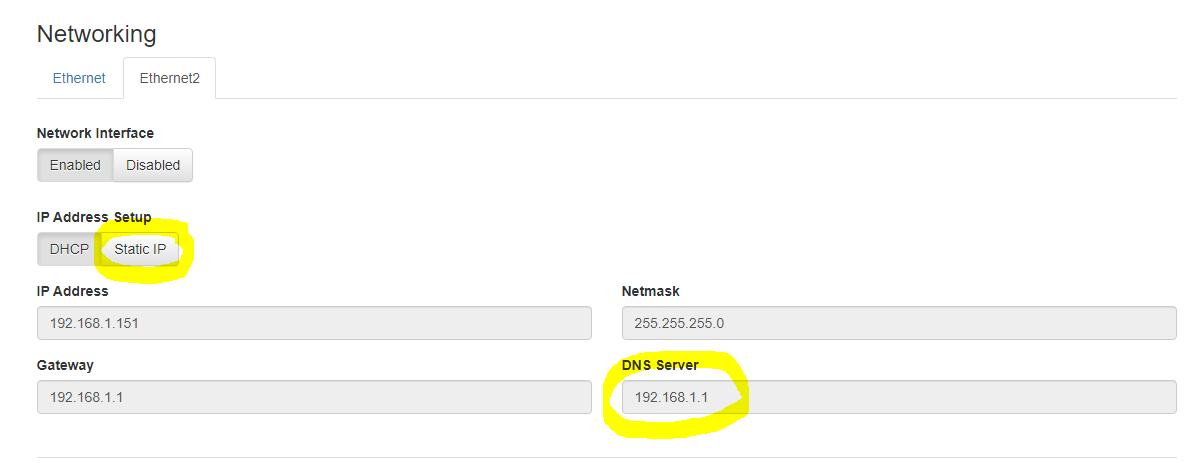Click the tab strip border right of Ethernet2
Screen dimensions: 1202x463
(x=700, y=98)
